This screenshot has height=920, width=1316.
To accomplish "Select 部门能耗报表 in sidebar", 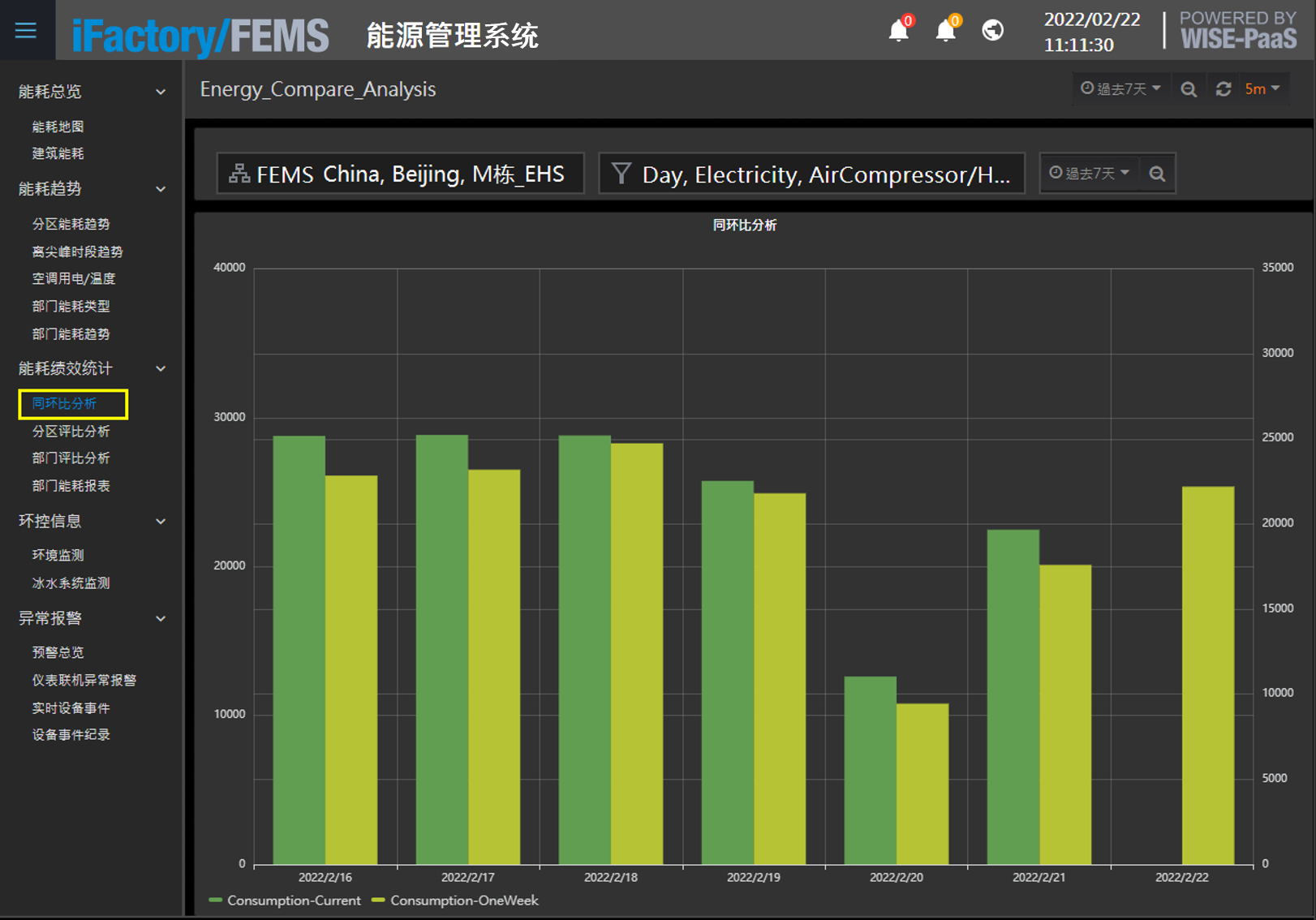I will 71,485.
